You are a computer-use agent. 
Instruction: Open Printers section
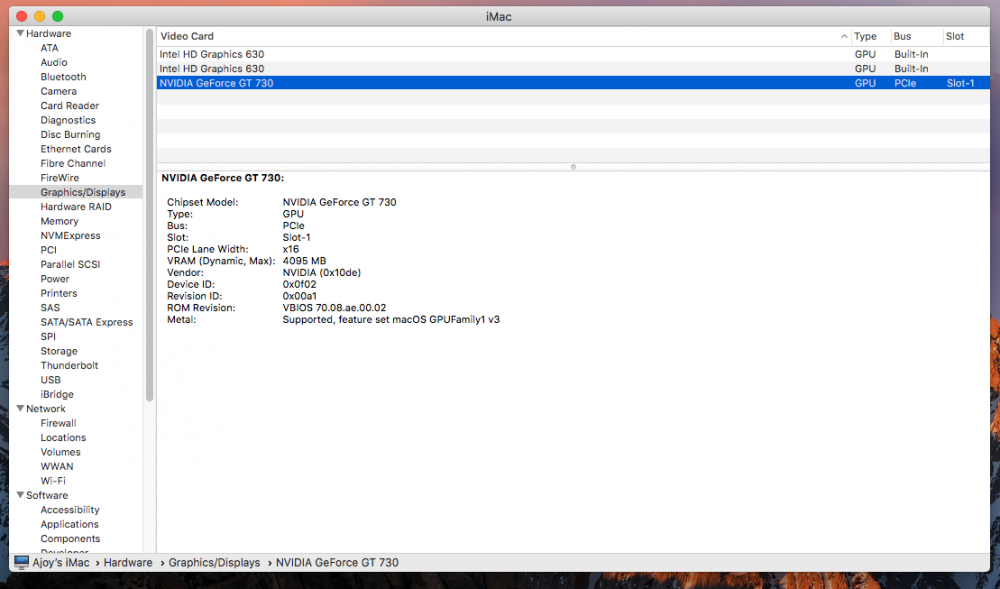coord(59,293)
